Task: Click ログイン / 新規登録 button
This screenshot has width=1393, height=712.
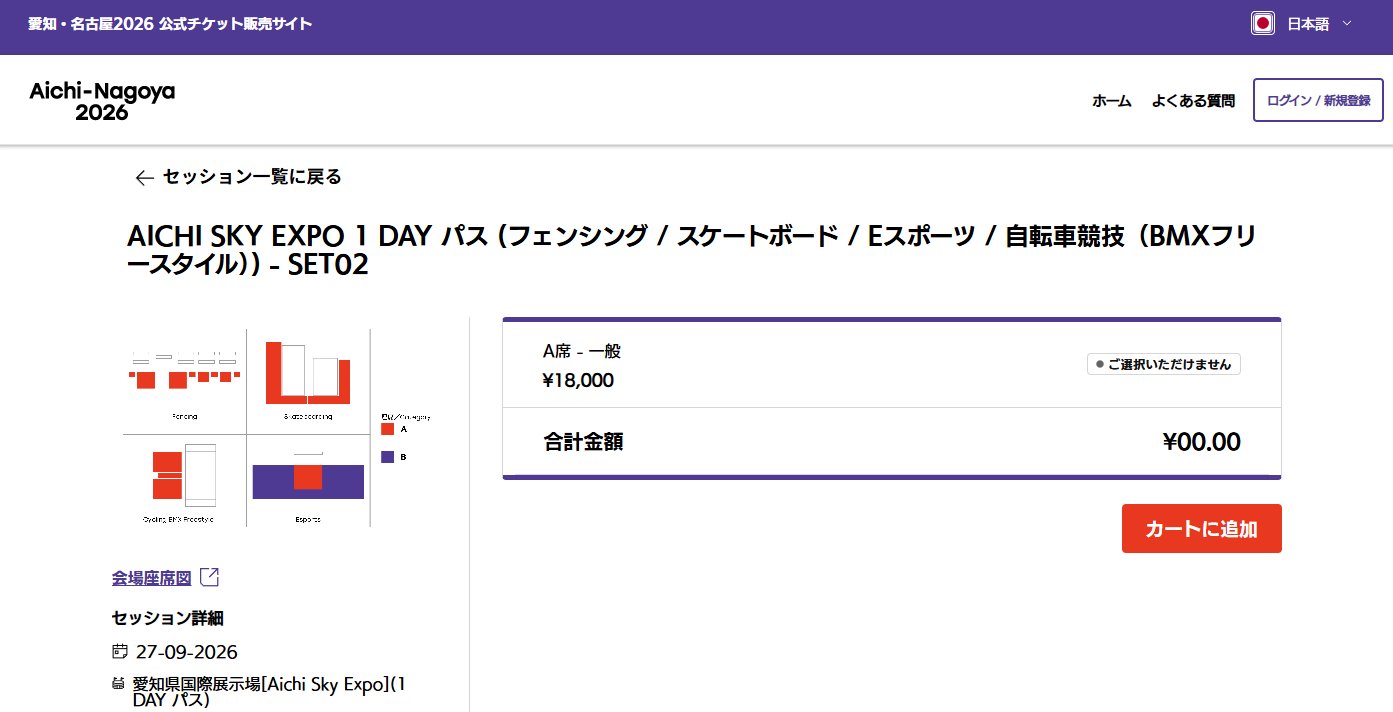Action: click(1318, 101)
